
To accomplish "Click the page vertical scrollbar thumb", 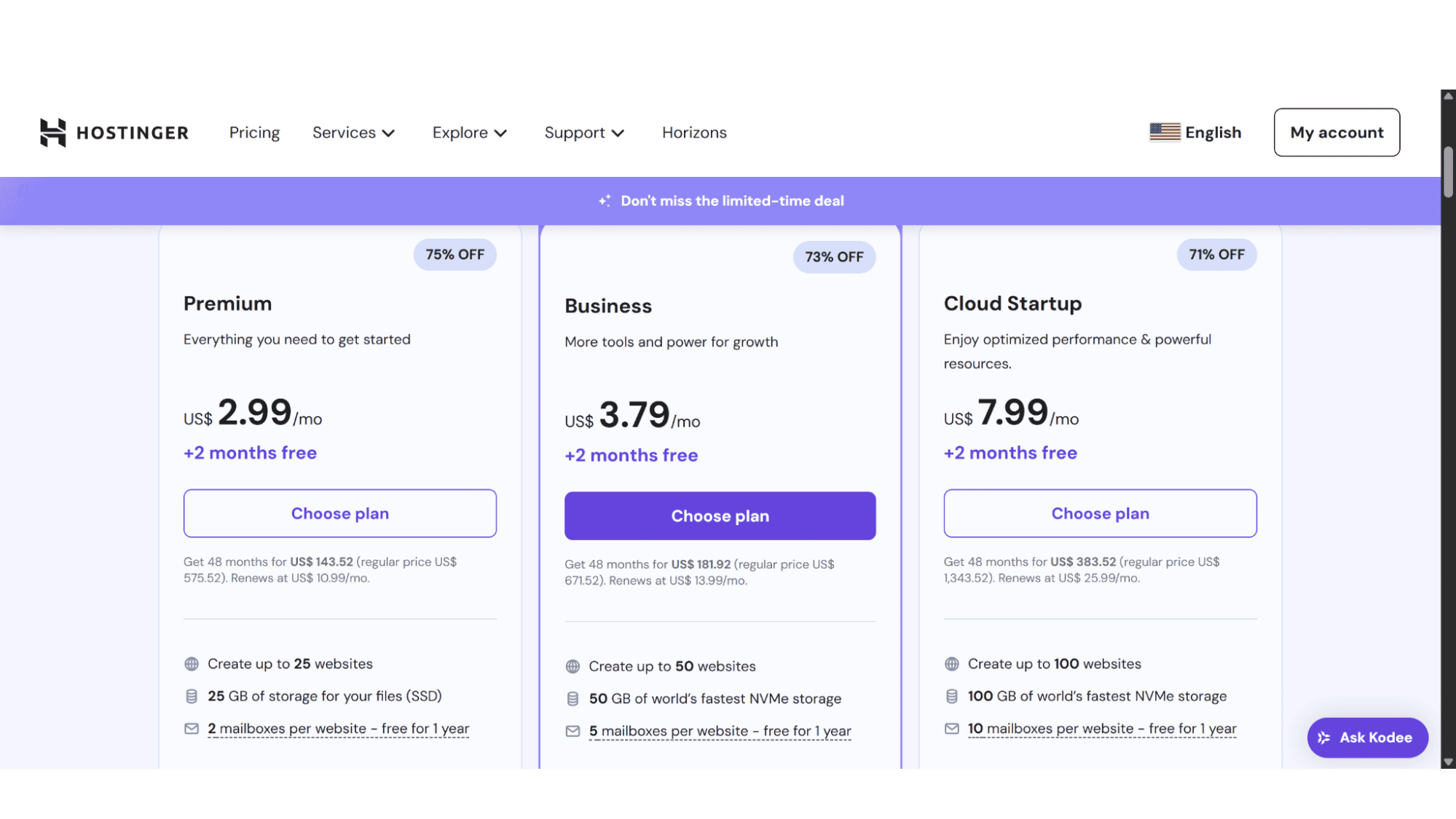I will 1449,172.
